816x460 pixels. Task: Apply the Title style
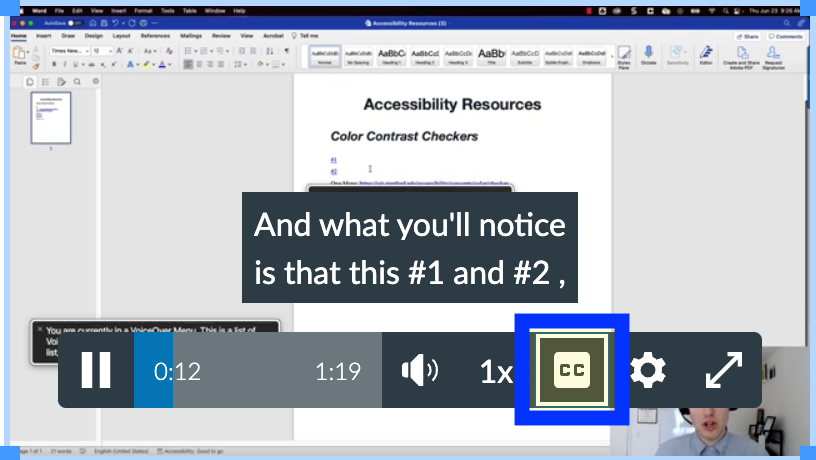click(491, 56)
